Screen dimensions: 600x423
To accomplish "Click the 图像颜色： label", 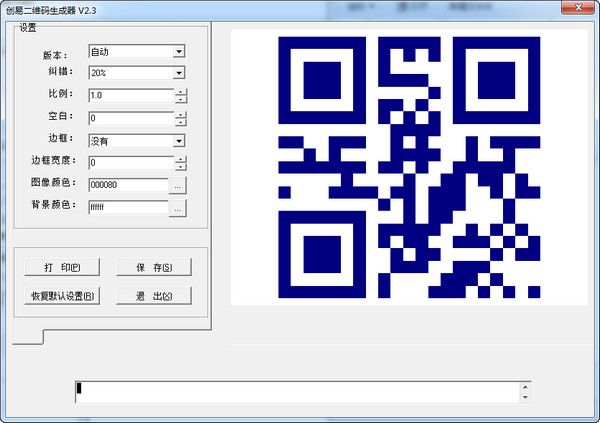I will pos(53,183).
